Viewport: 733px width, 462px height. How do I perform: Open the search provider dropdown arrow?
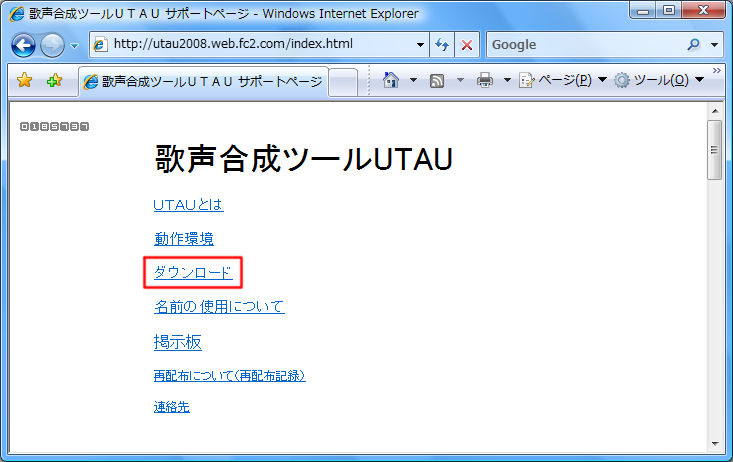(x=715, y=45)
